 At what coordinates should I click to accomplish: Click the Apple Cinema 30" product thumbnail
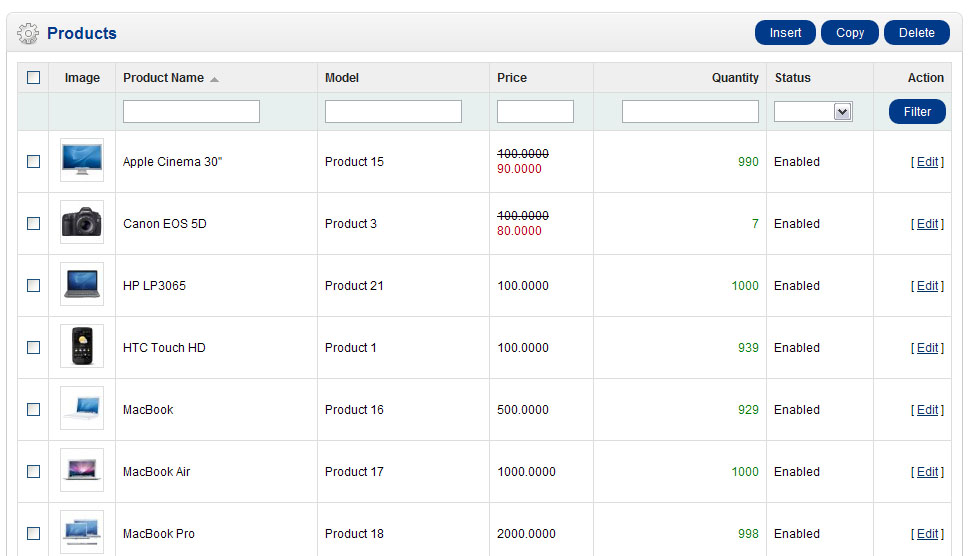coord(81,161)
